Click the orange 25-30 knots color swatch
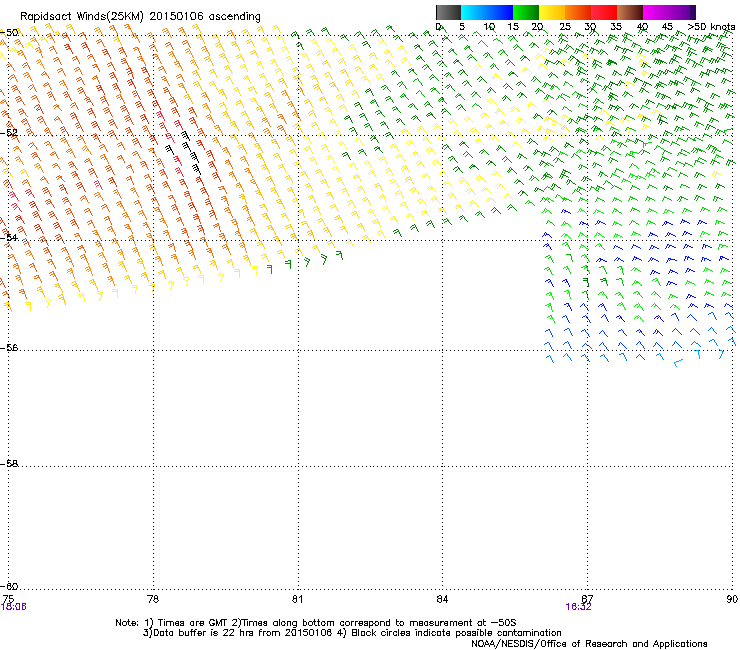Screen dimensions: 740x650 [578, 12]
